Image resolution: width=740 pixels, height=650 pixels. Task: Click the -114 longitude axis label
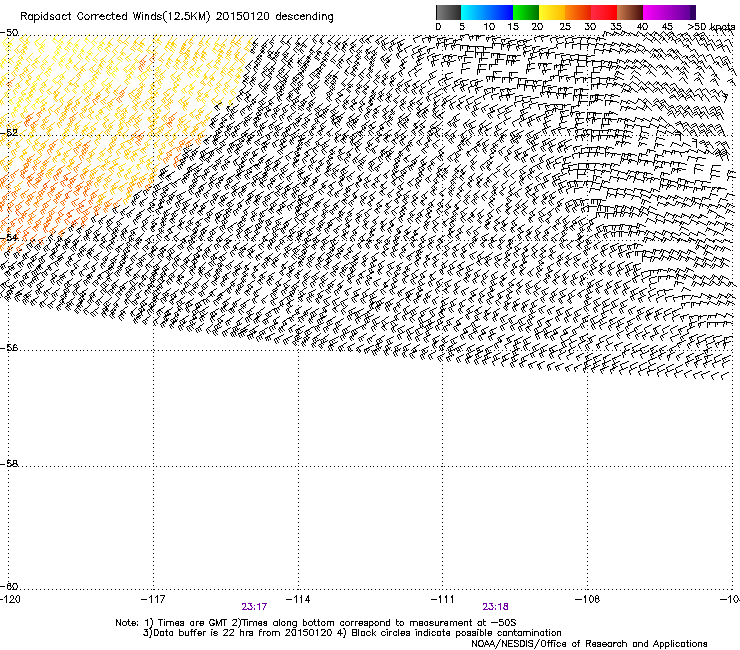[x=298, y=599]
